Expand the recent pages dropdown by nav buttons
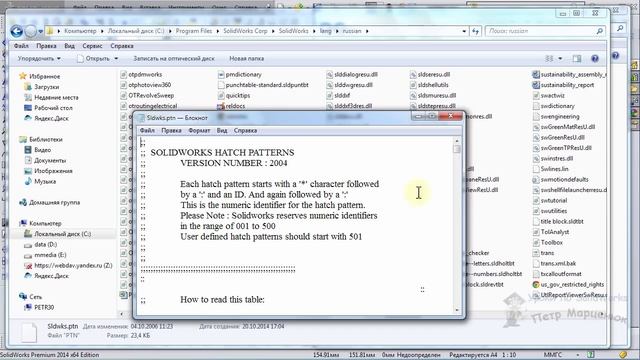Image resolution: width=640 pixels, height=360 pixels. 40,31
